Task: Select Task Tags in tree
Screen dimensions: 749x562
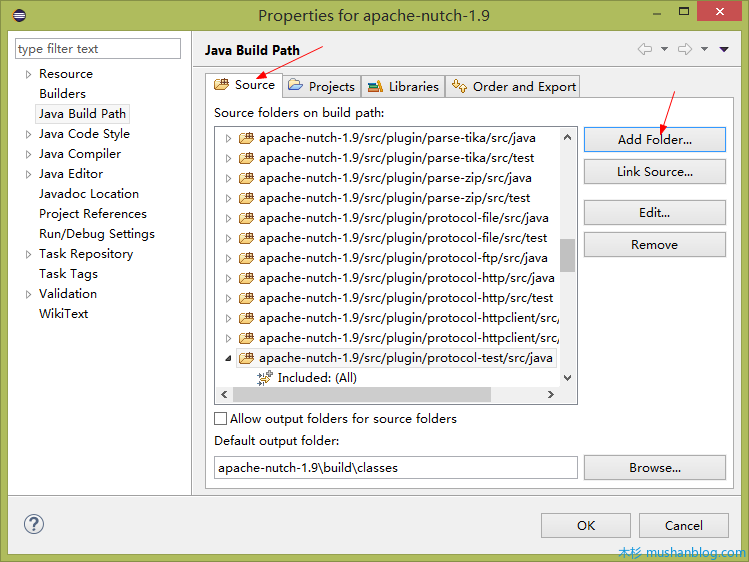Action: tap(68, 274)
